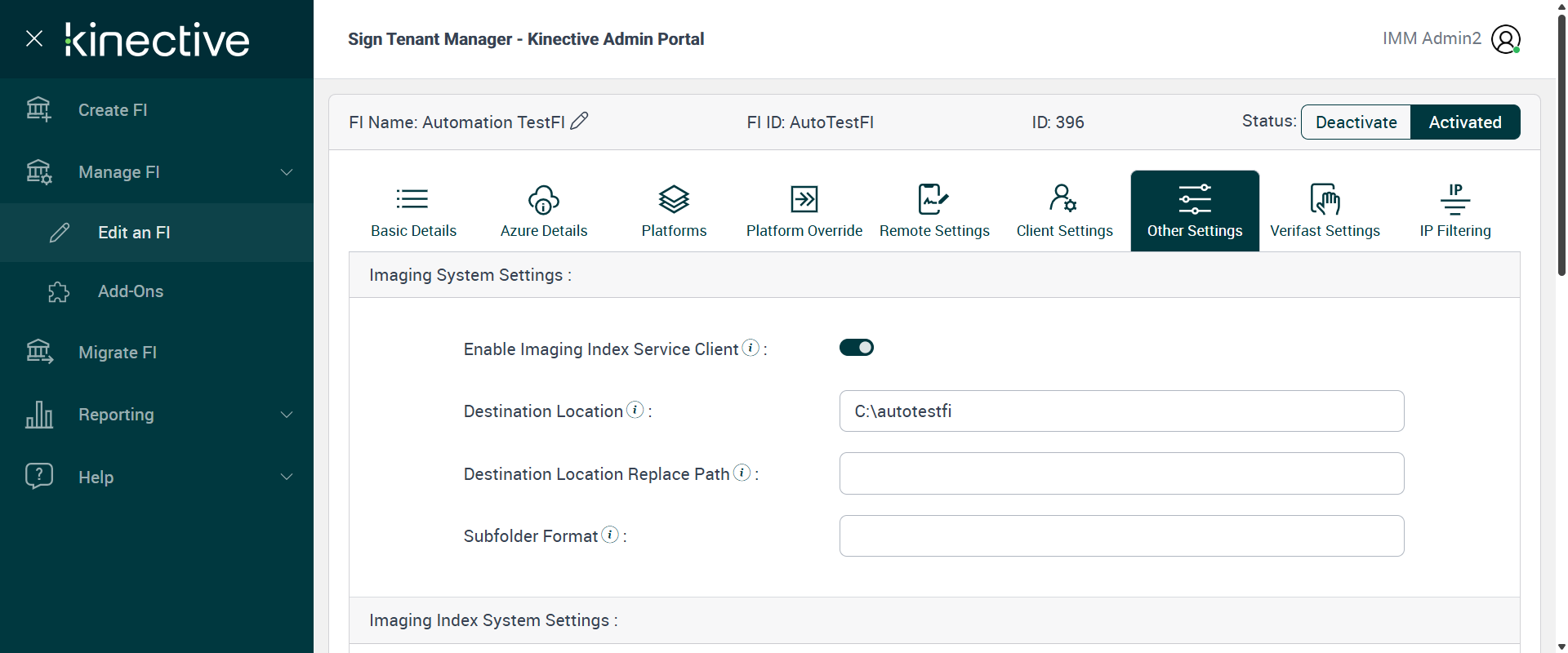Screen dimensions: 1568x653
Task: Toggle Enable Imaging Index Service Client switch
Action: click(x=857, y=348)
